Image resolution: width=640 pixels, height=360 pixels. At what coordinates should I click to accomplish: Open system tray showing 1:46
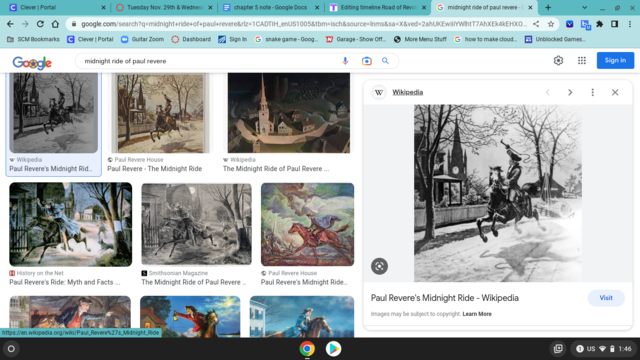[x=603, y=349]
